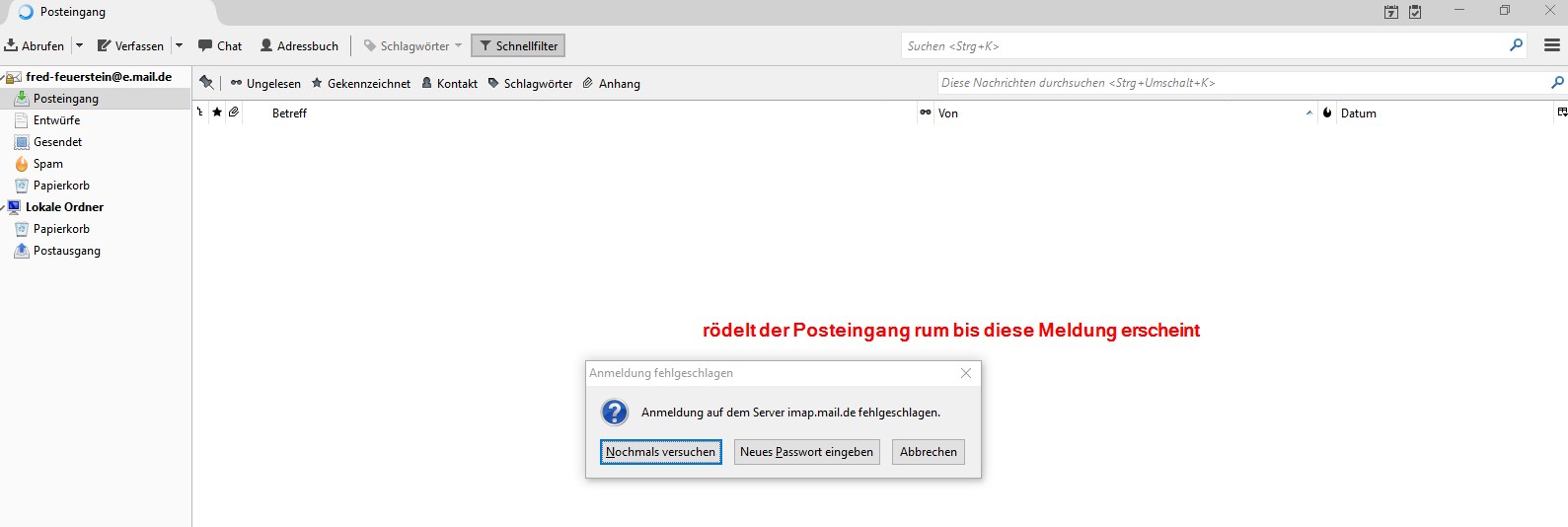
Task: Click the junk-status flame column header
Action: tap(1327, 113)
